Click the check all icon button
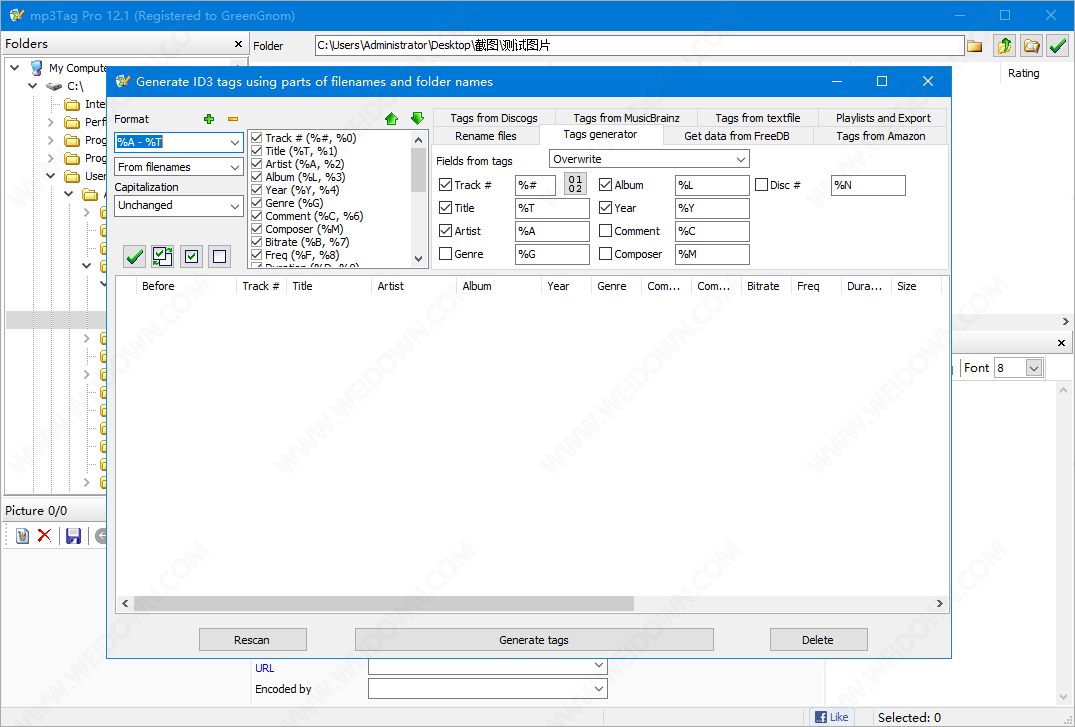This screenshot has height=727, width=1075. 191,257
